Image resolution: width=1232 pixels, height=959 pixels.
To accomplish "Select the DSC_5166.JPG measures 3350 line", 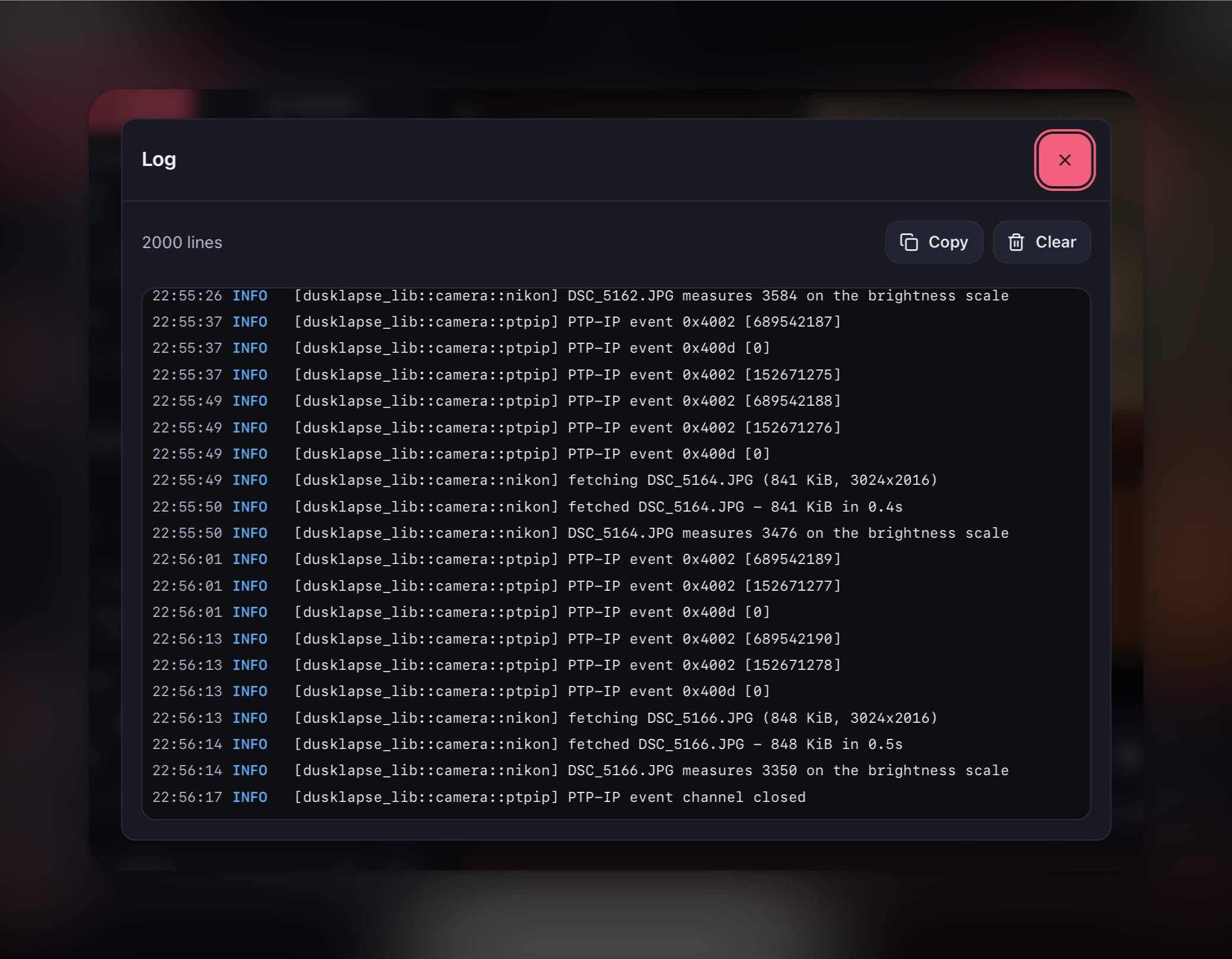I will click(616, 770).
